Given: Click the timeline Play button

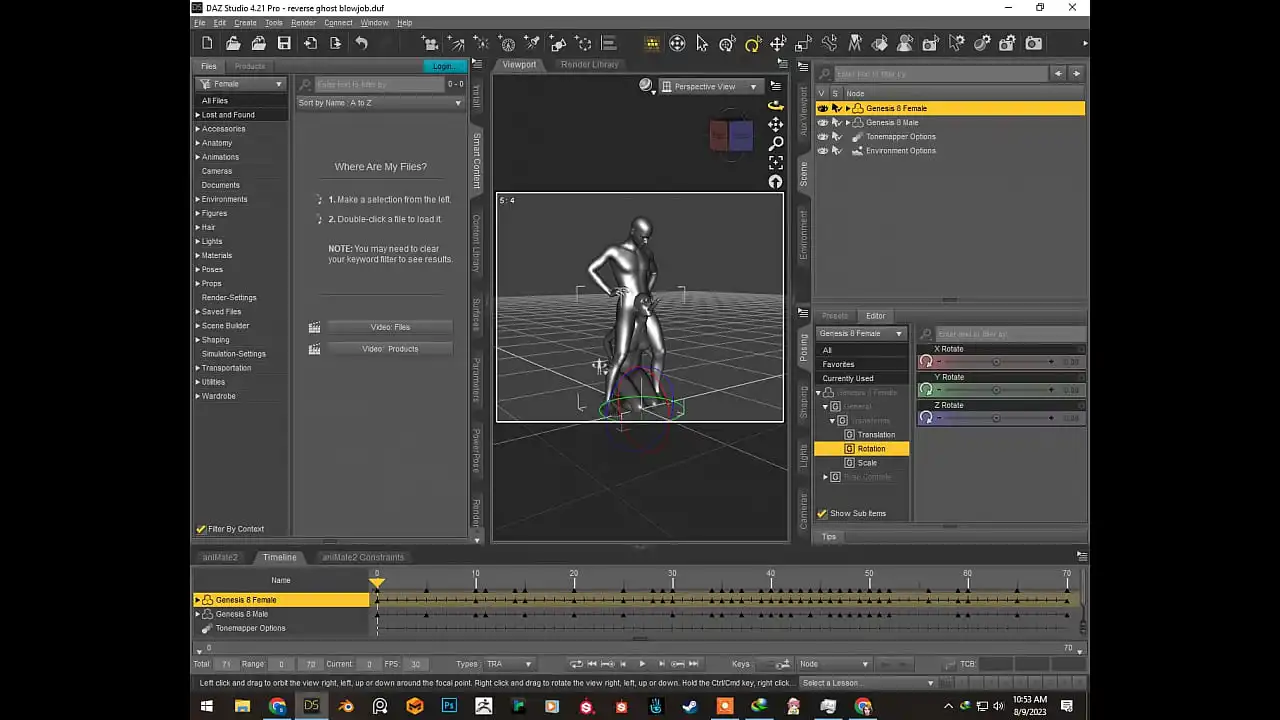Looking at the screenshot, I should 642,664.
